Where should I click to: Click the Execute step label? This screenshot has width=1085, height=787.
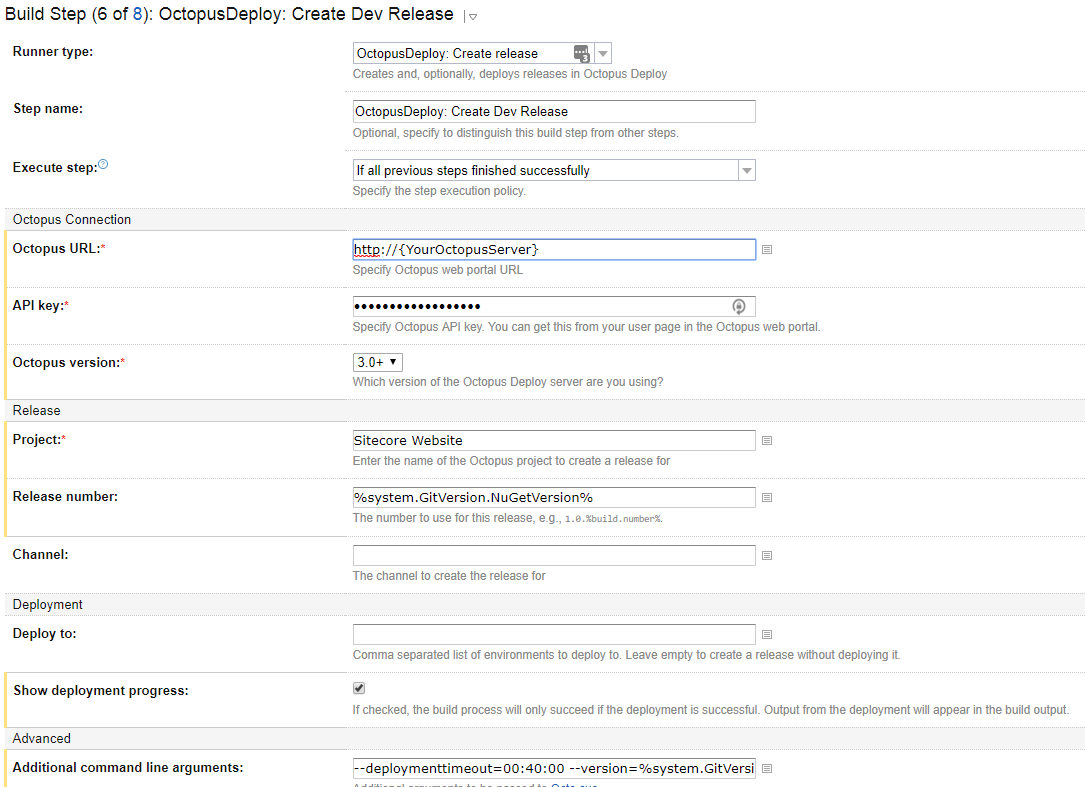pos(55,168)
